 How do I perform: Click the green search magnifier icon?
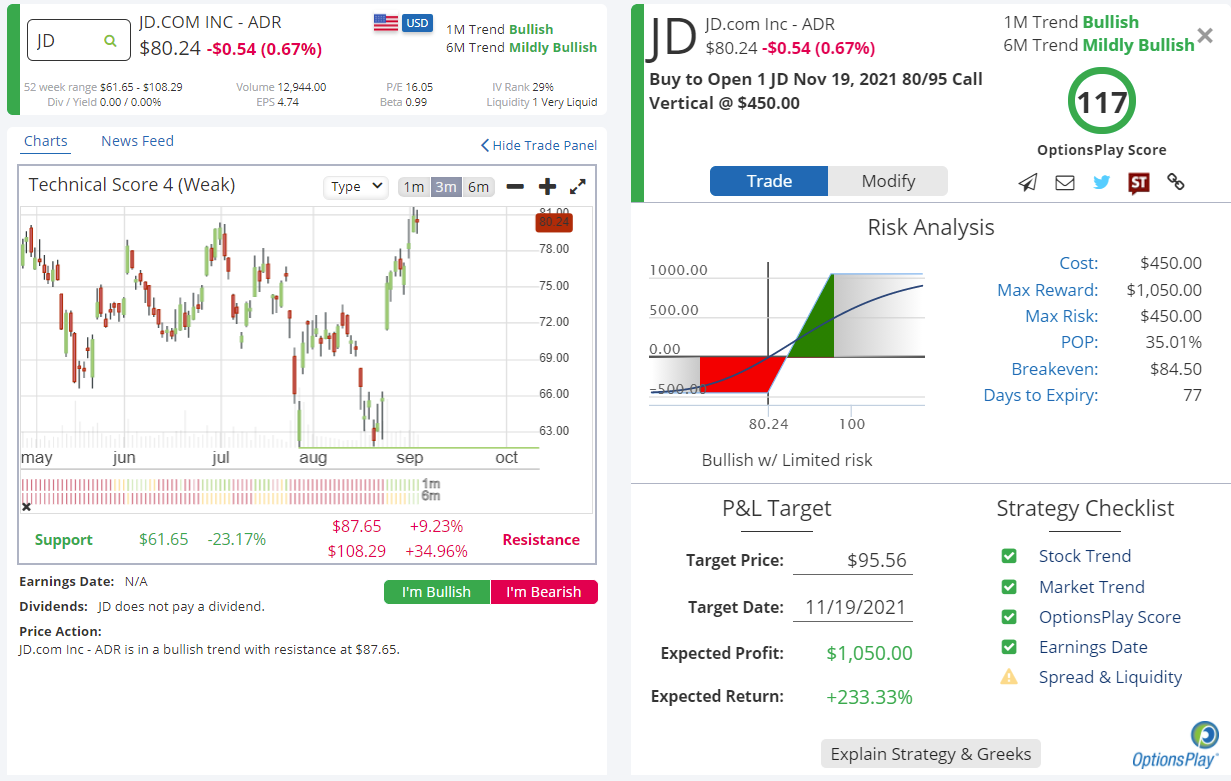coord(110,41)
